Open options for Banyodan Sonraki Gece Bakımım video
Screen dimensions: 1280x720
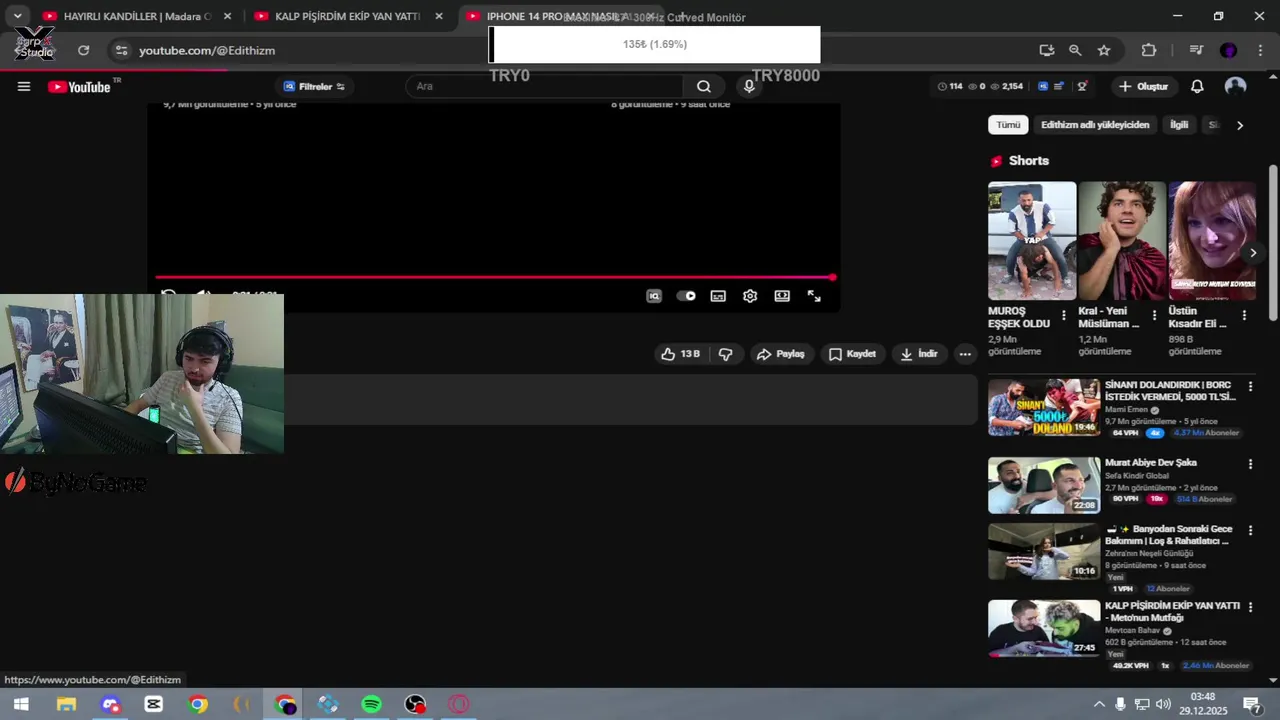(x=1250, y=530)
